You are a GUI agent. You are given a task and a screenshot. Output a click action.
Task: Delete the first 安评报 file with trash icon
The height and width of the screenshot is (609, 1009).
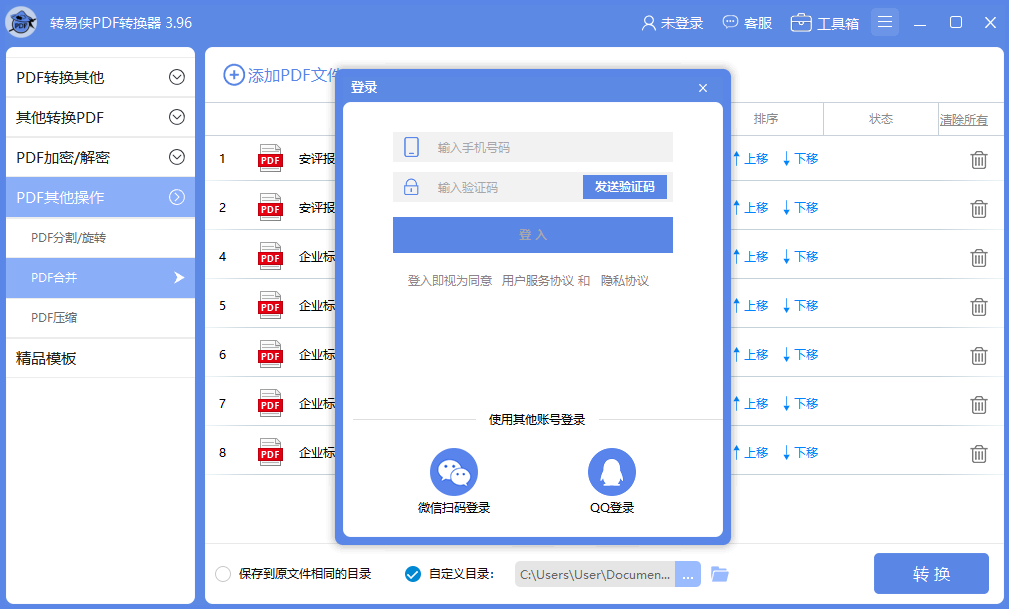[x=978, y=158]
